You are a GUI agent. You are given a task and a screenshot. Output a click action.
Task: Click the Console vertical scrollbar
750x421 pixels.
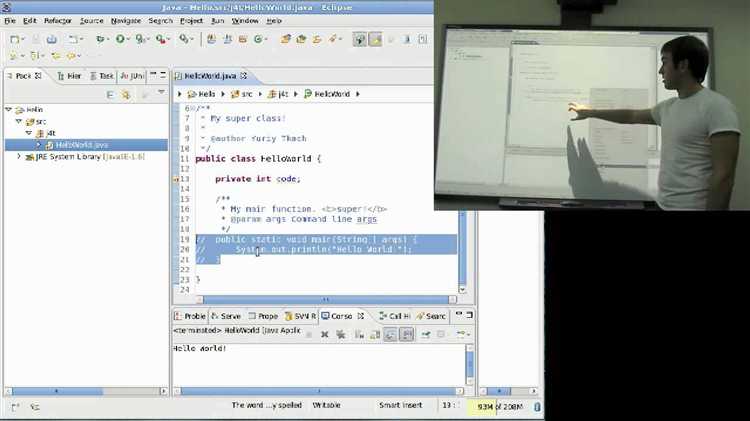click(x=470, y=365)
